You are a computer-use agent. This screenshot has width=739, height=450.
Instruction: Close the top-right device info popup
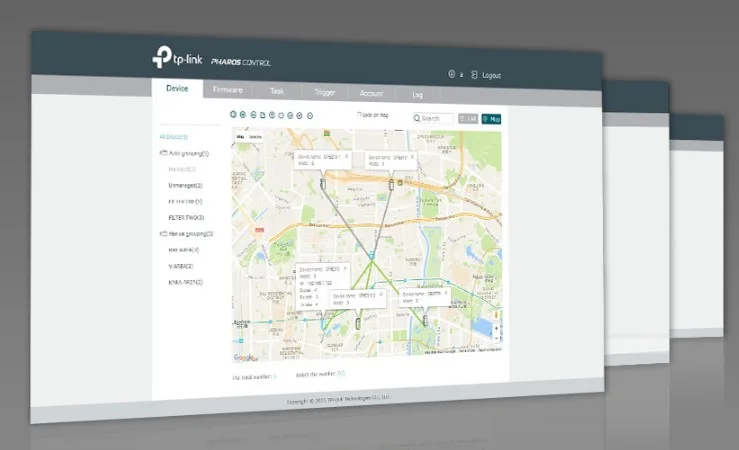[x=413, y=157]
